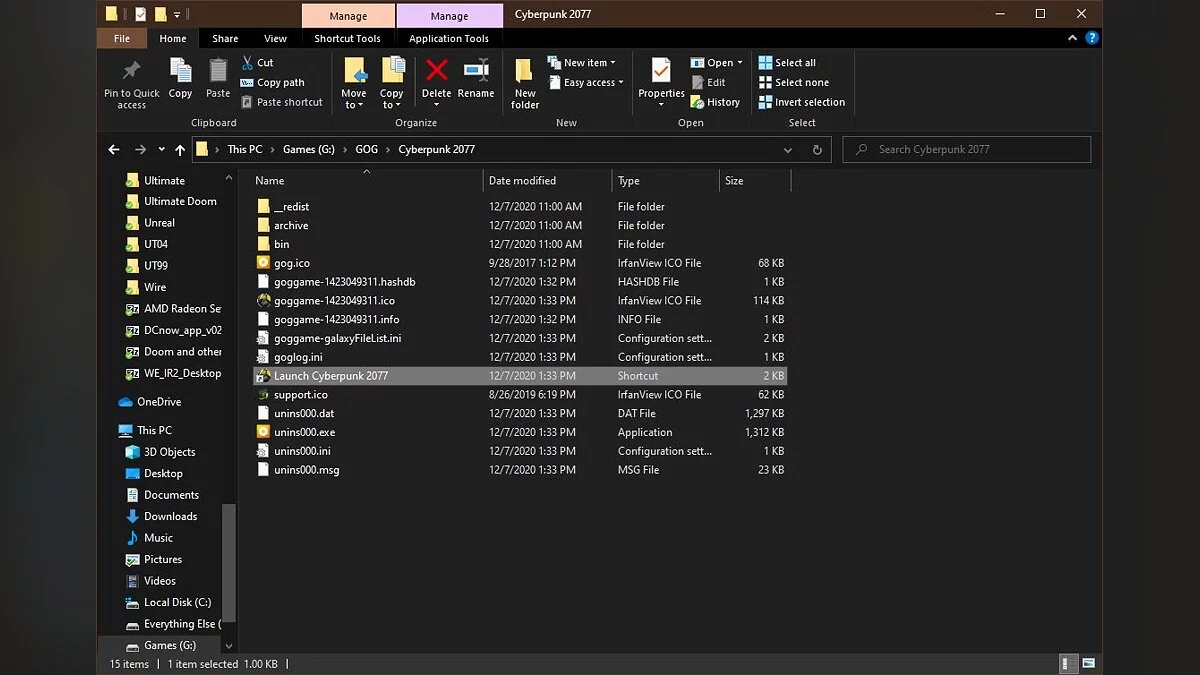
Task: Open the Application Tools tab
Action: [x=449, y=38]
